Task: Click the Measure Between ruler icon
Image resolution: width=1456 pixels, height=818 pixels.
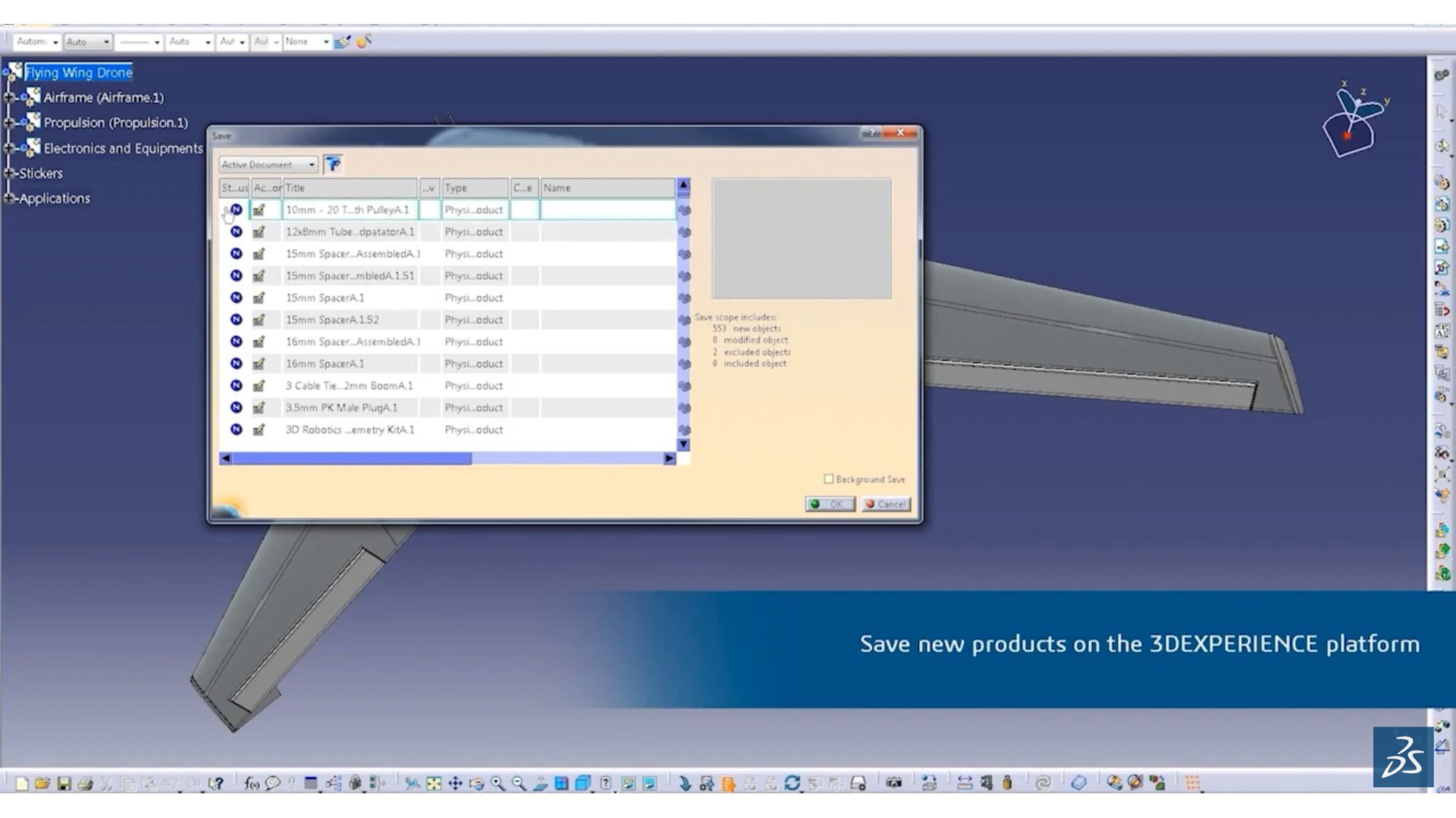Action: [x=964, y=783]
